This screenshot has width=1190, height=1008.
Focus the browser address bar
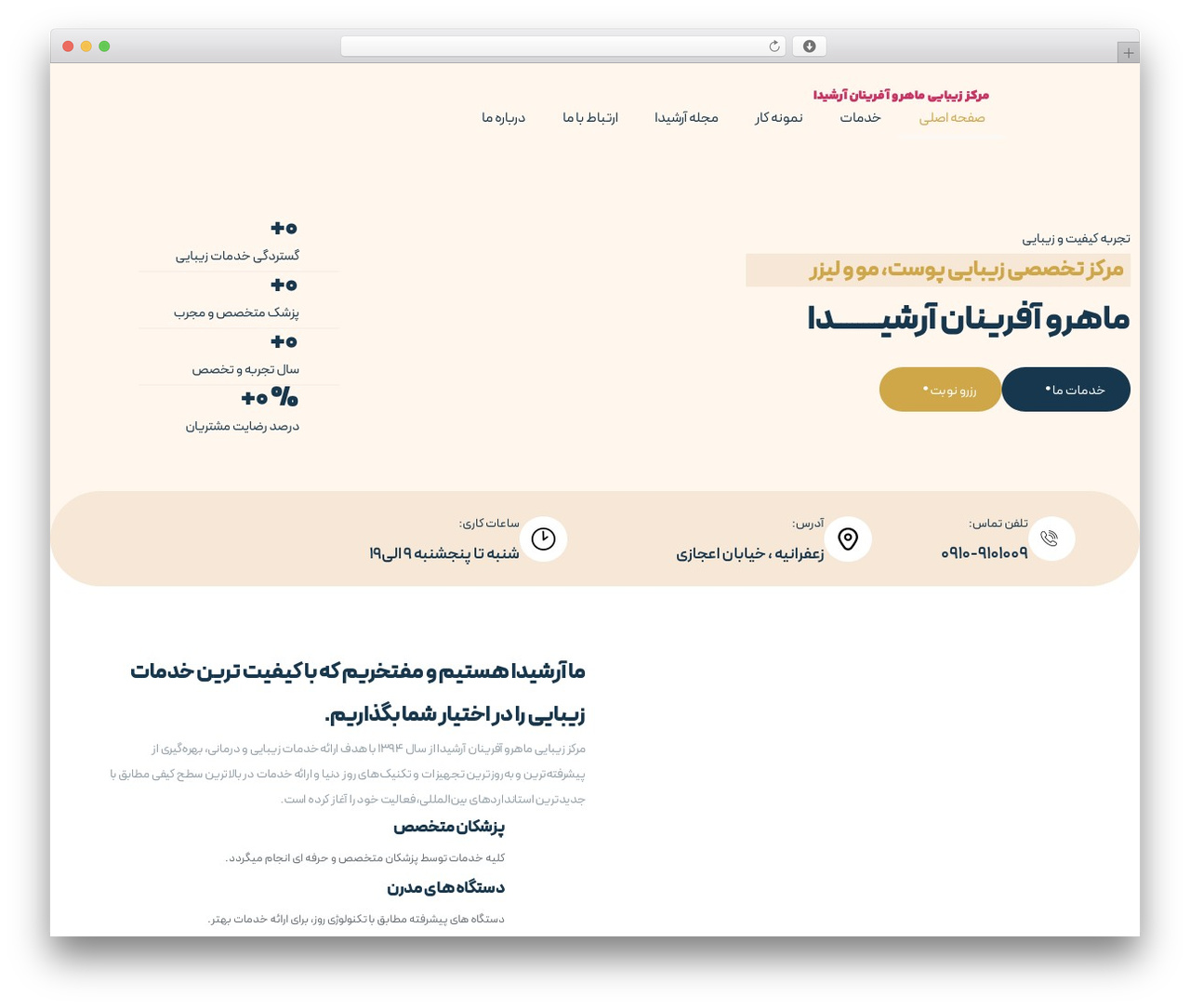pyautogui.click(x=562, y=46)
